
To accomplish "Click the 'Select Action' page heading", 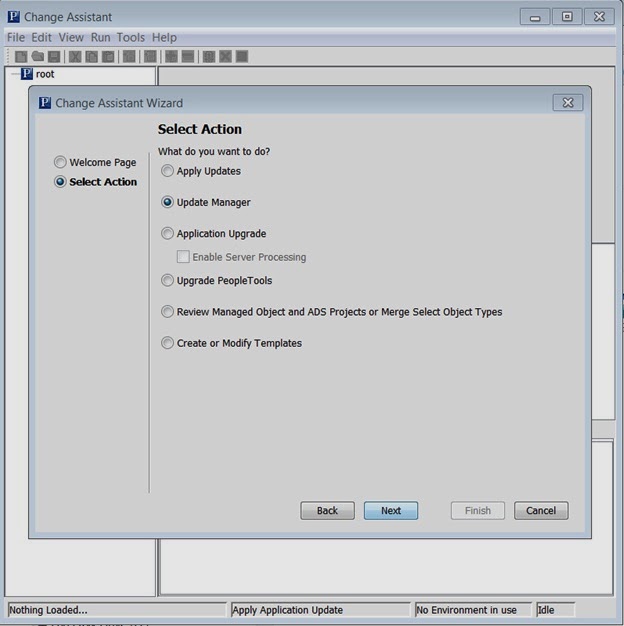I will pyautogui.click(x=200, y=129).
